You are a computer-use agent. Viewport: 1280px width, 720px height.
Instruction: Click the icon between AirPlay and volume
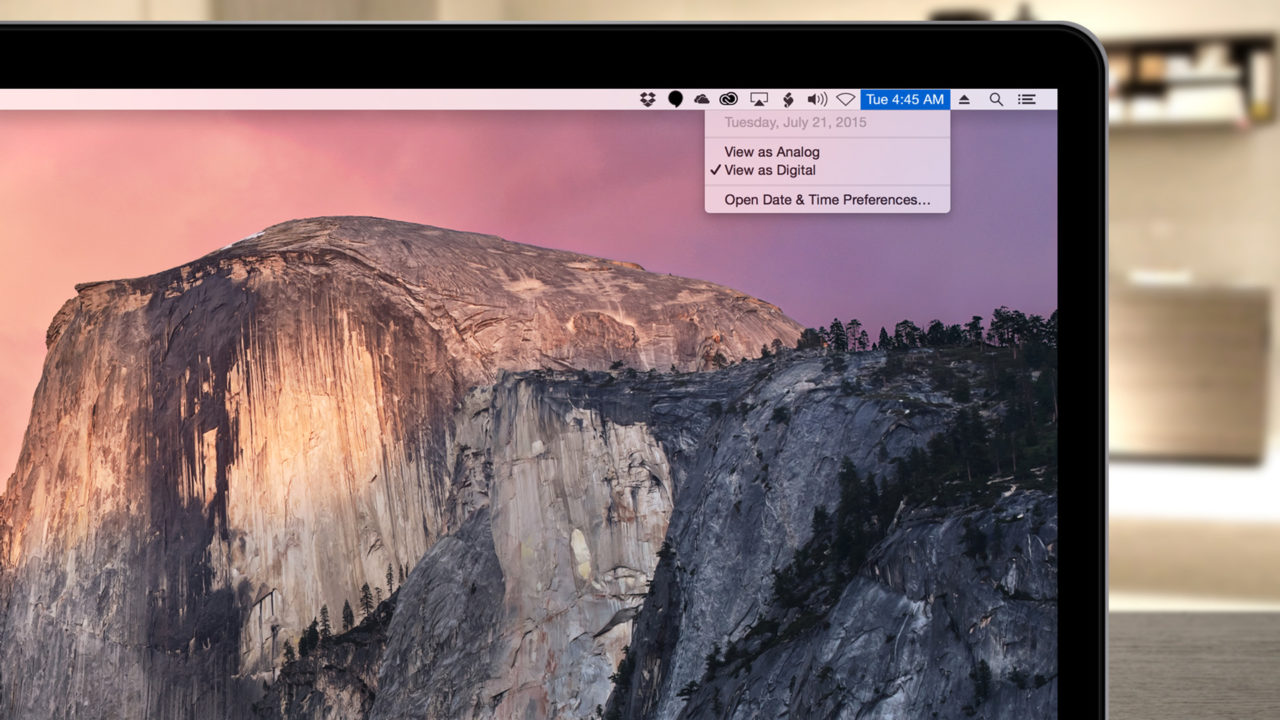(x=788, y=99)
